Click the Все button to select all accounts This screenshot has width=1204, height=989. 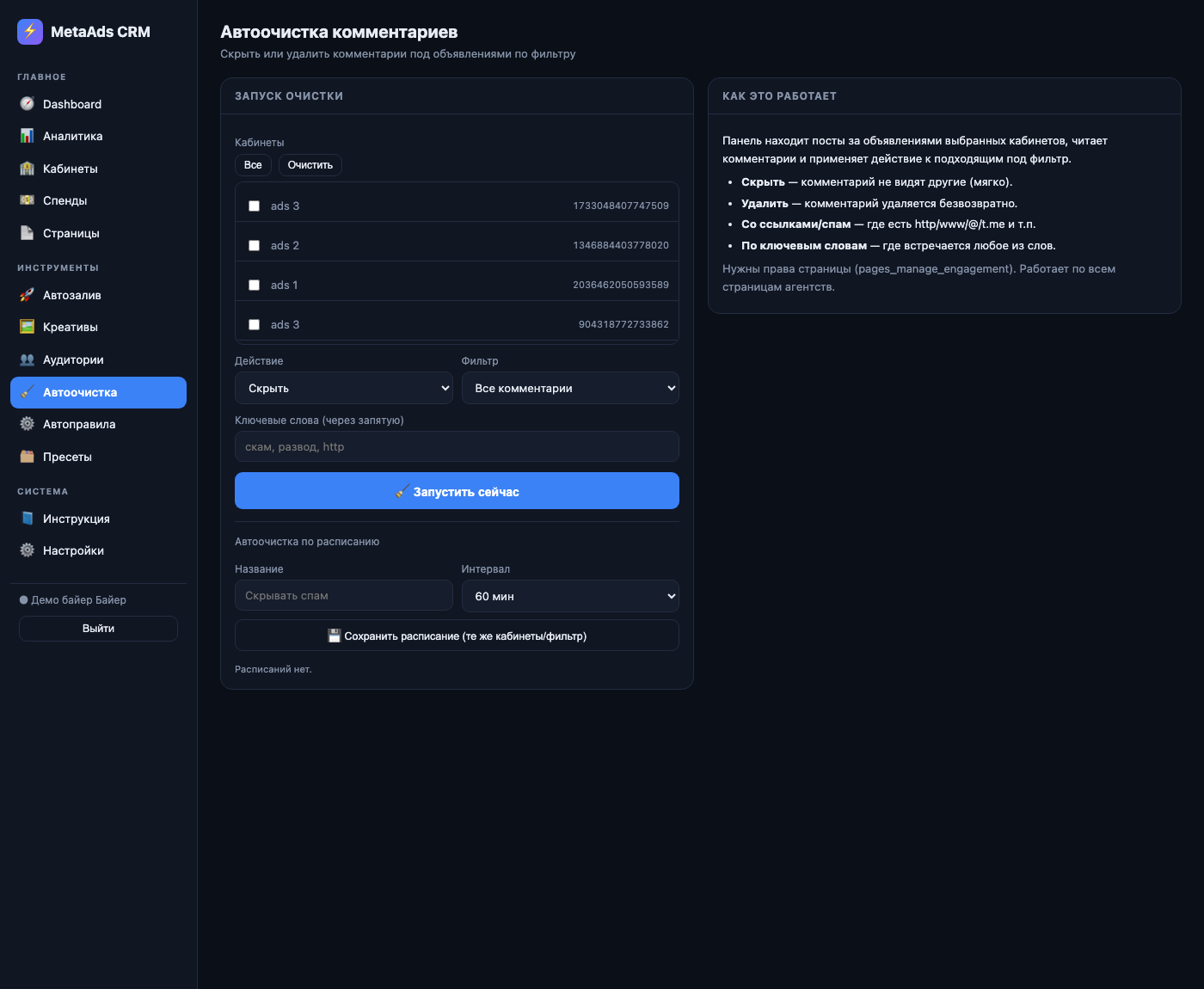(253, 165)
